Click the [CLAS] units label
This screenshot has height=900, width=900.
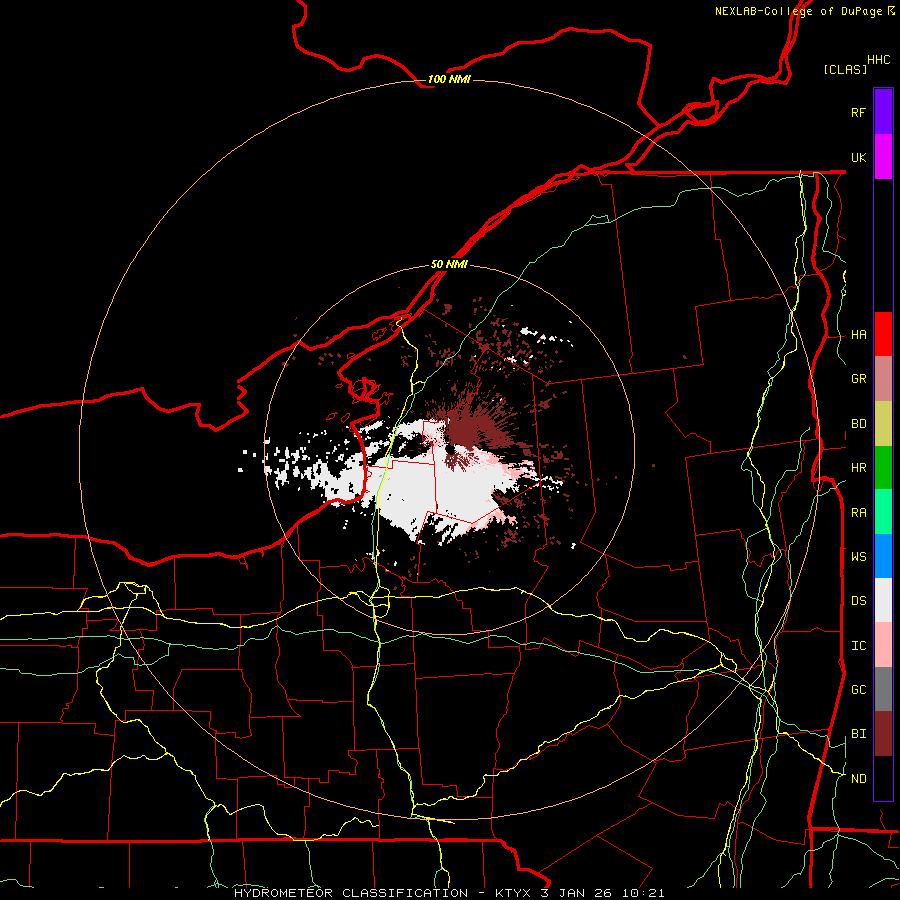coord(845,70)
